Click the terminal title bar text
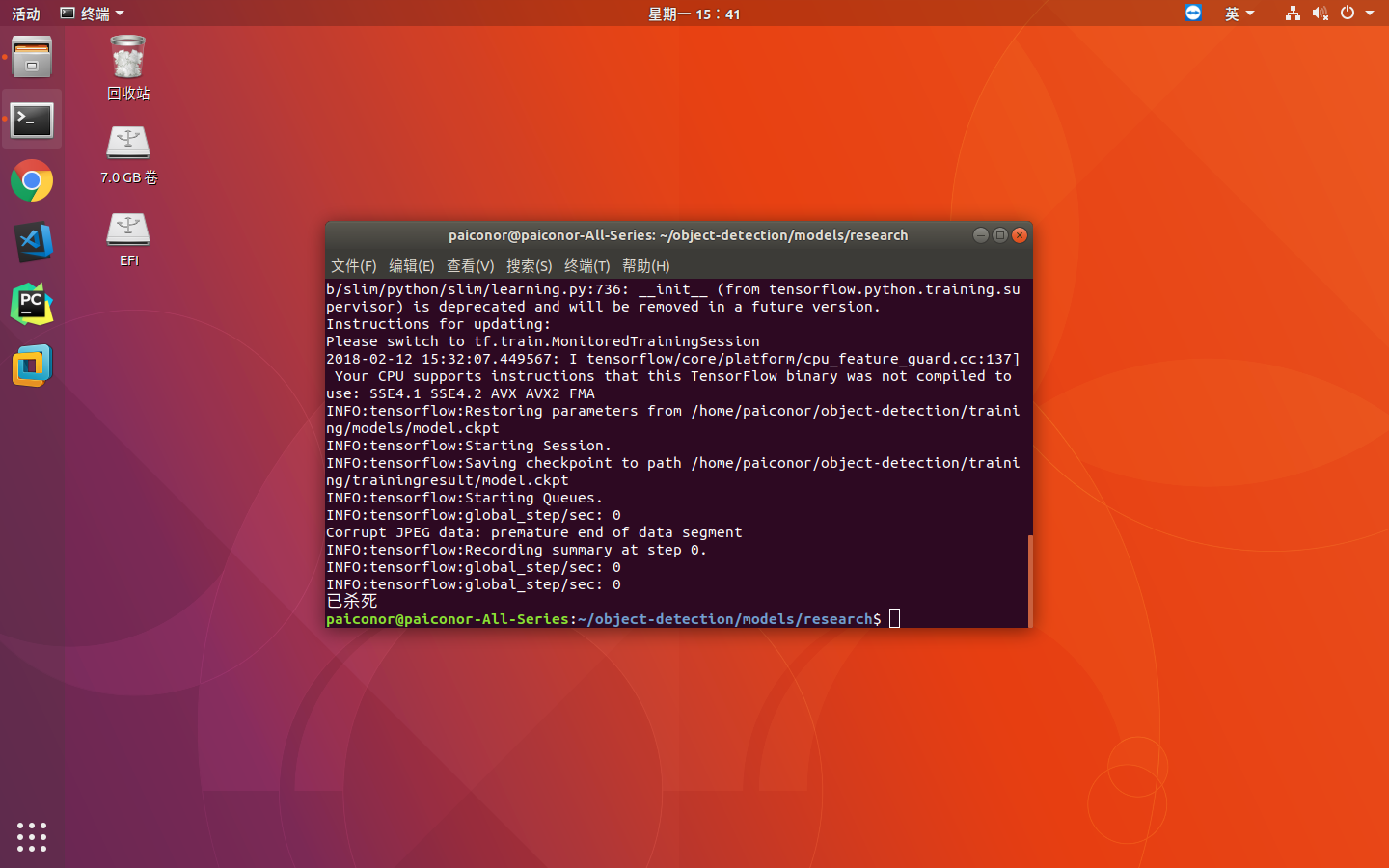Image resolution: width=1389 pixels, height=868 pixels. [678, 235]
